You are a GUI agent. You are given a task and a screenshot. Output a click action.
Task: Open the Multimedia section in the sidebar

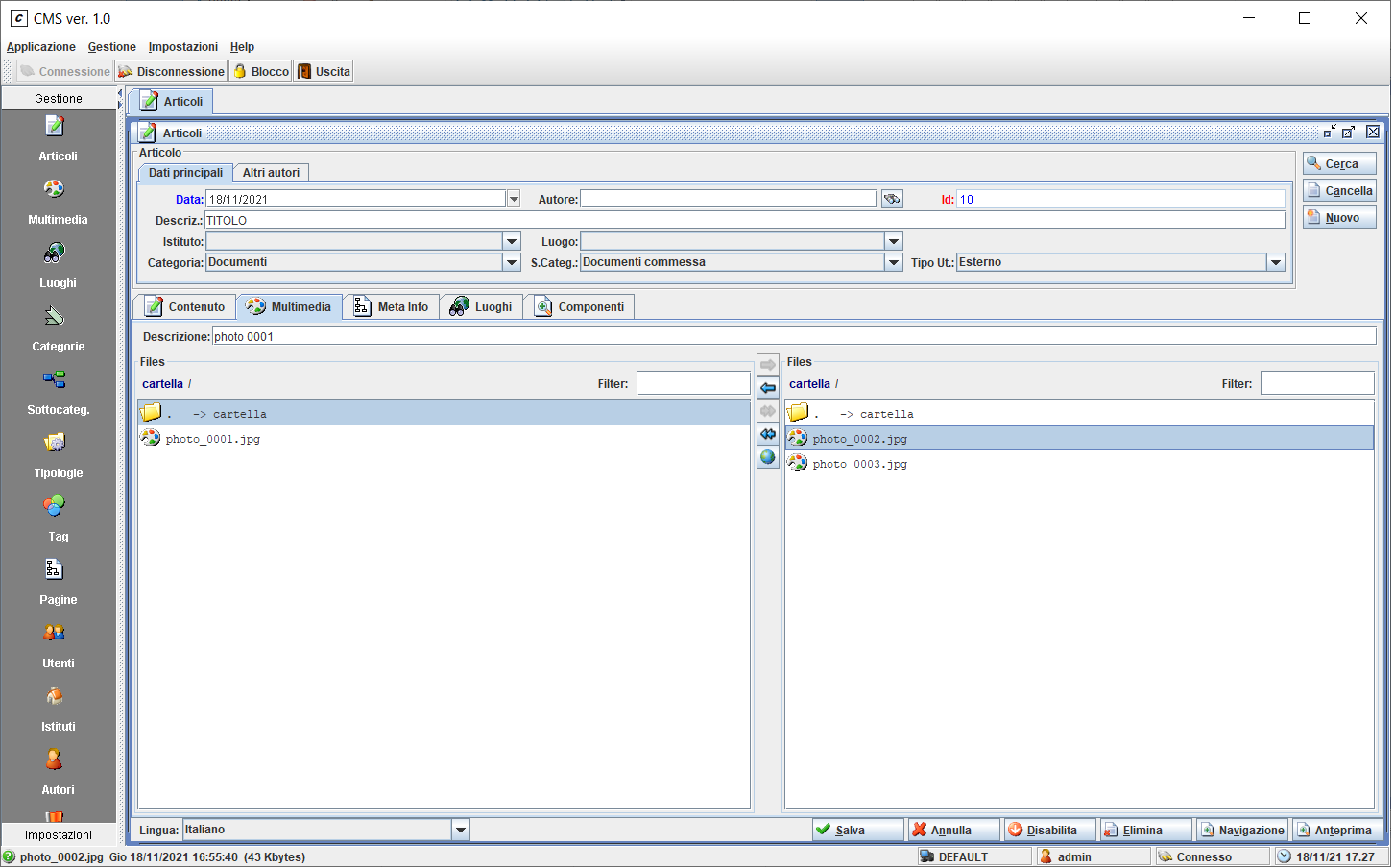pyautogui.click(x=58, y=203)
